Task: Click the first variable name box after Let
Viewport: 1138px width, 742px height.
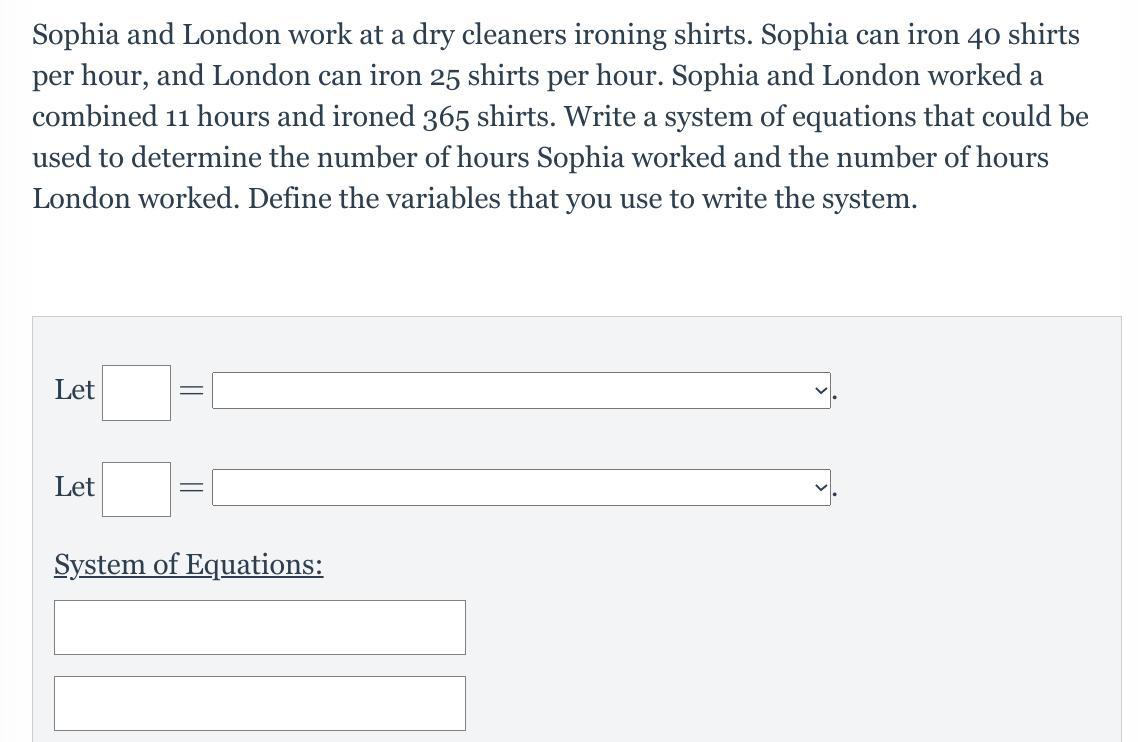Action: click(x=136, y=392)
